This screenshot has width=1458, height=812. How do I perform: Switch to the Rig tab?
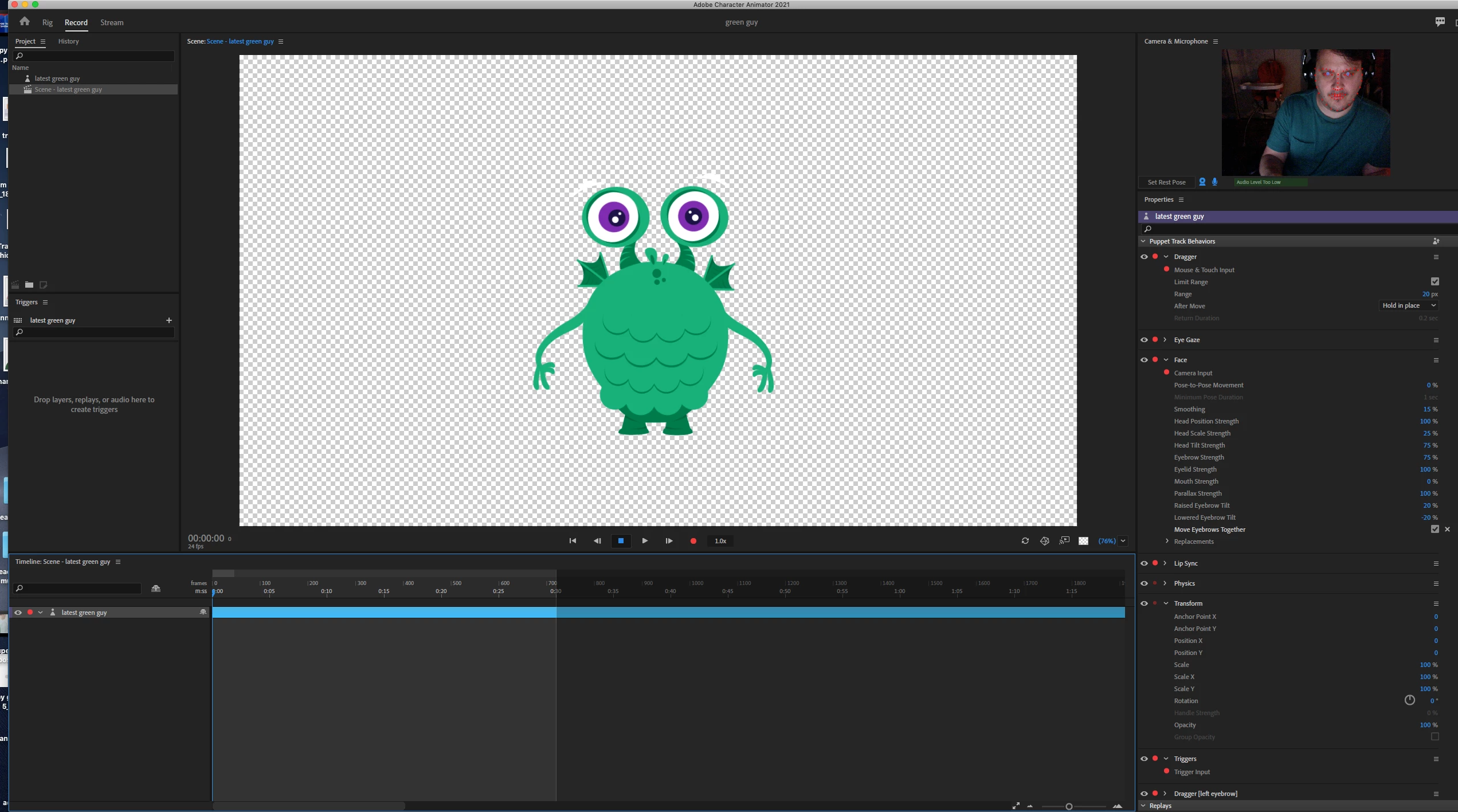pos(47,22)
